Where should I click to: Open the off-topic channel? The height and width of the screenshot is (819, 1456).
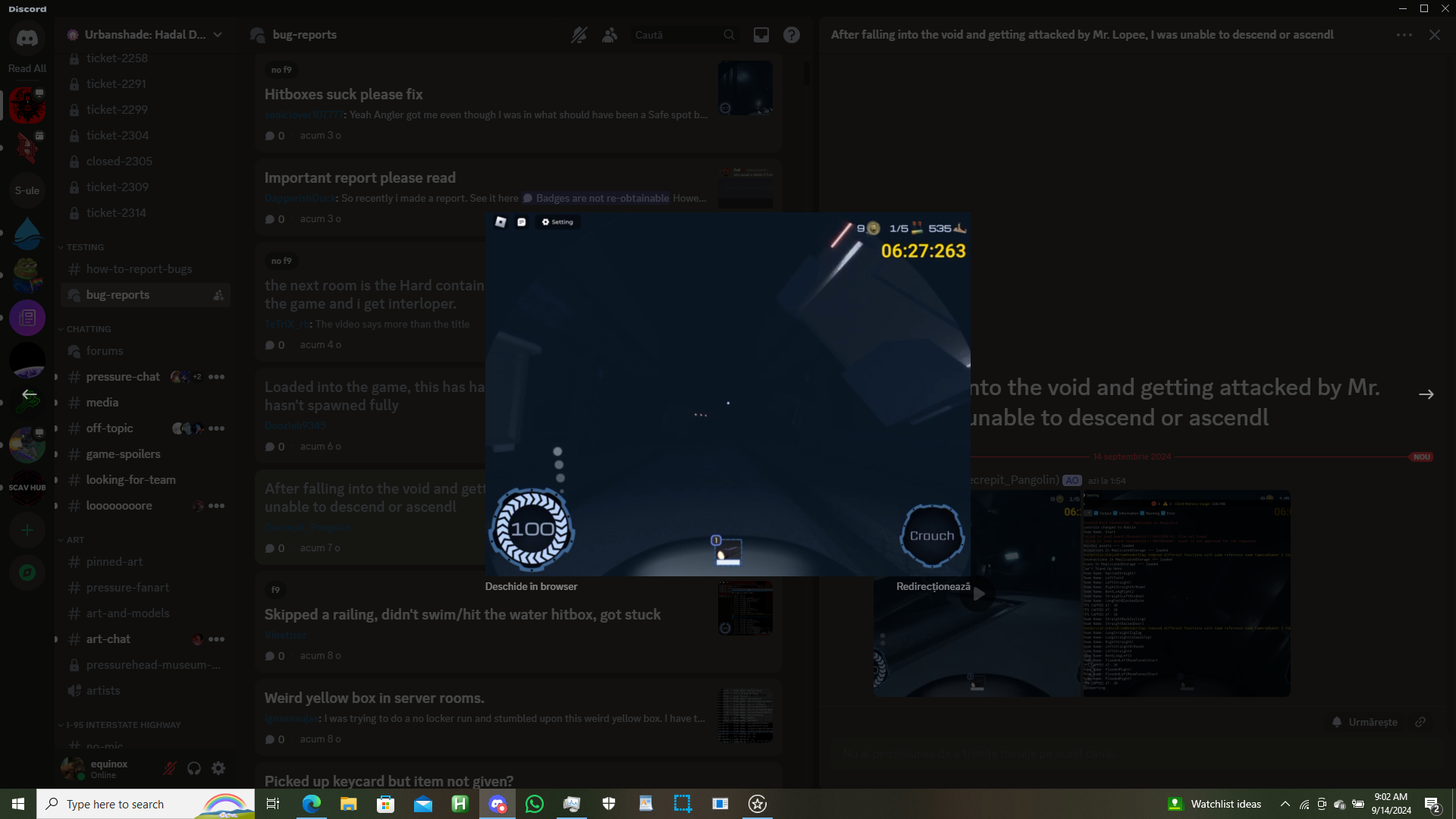pyautogui.click(x=109, y=428)
